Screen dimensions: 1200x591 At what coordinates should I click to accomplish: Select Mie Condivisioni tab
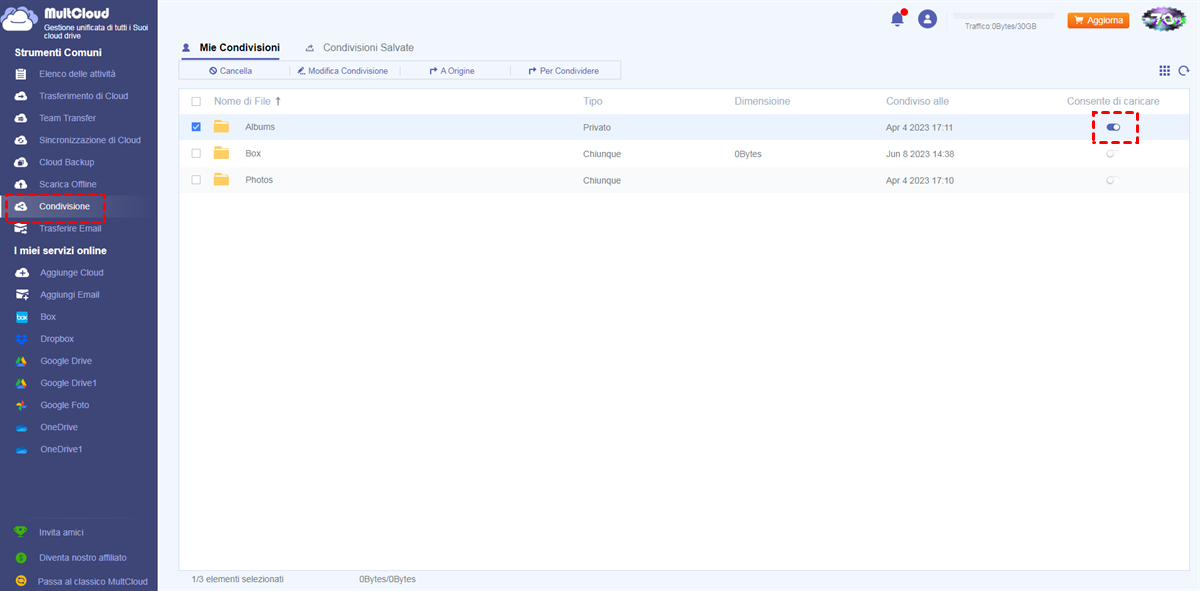pos(239,48)
